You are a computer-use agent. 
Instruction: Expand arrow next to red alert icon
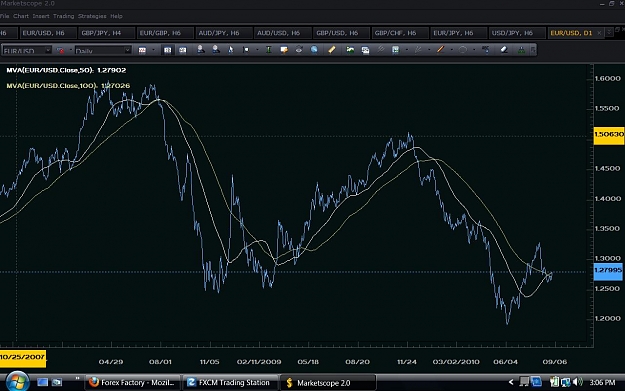point(71,50)
